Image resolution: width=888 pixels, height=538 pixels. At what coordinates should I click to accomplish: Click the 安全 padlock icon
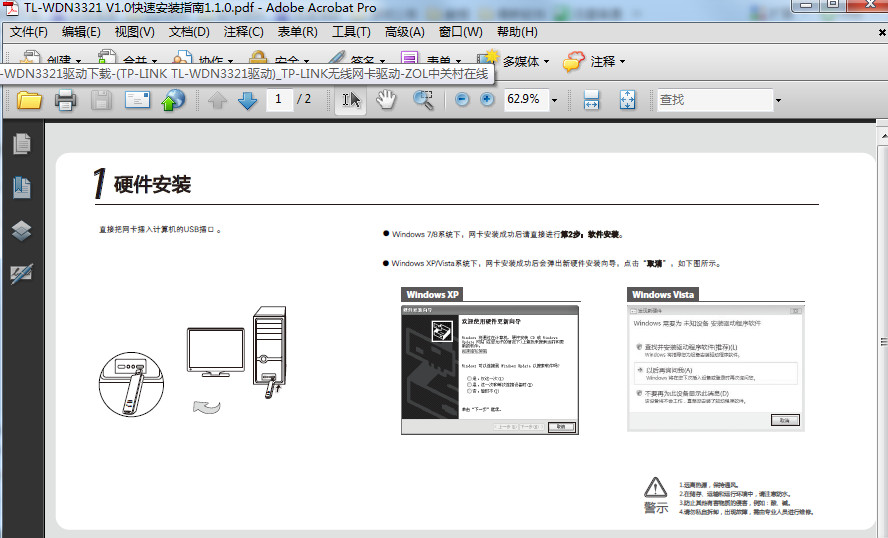point(258,58)
